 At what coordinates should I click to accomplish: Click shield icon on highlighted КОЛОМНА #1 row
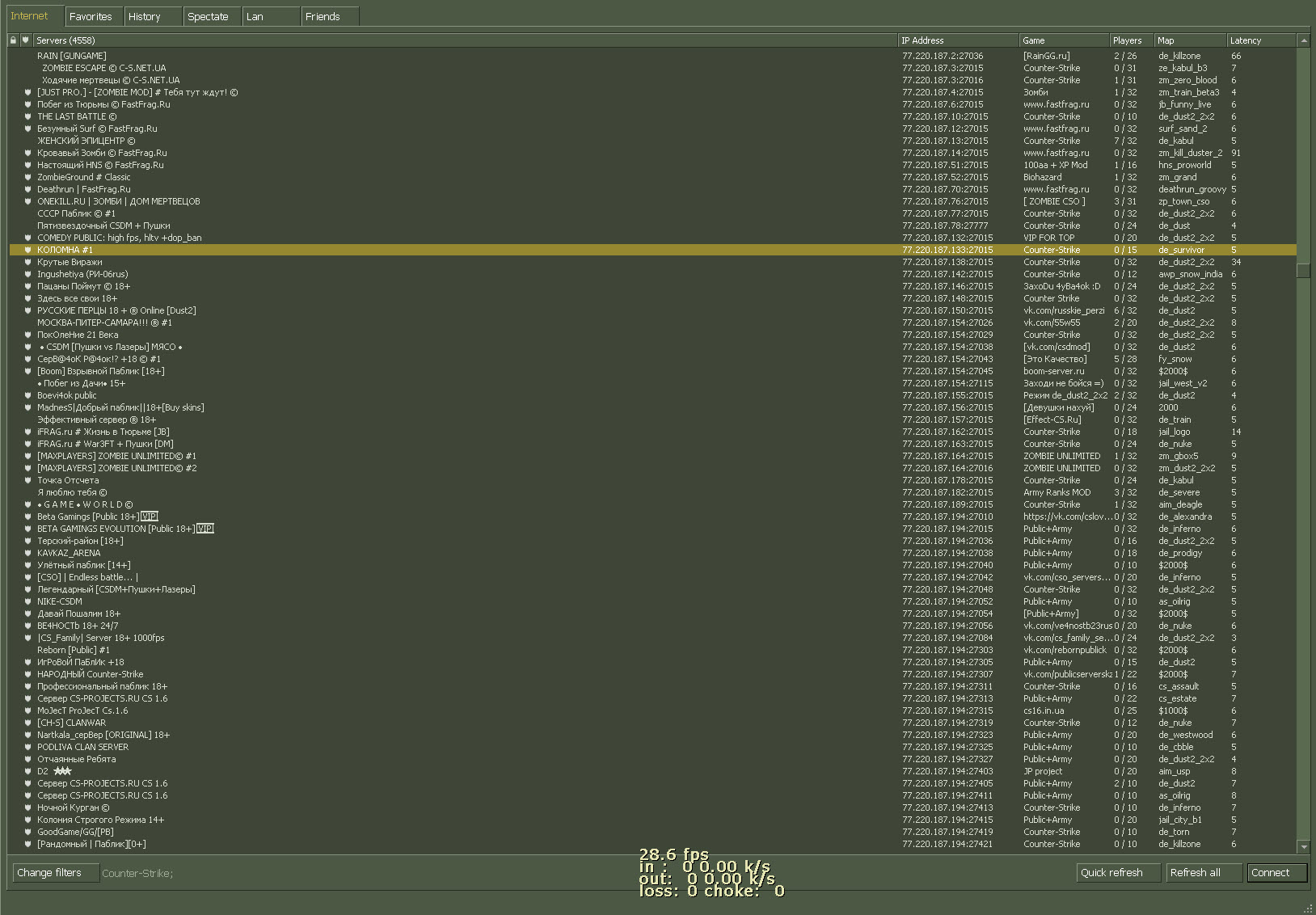27,250
